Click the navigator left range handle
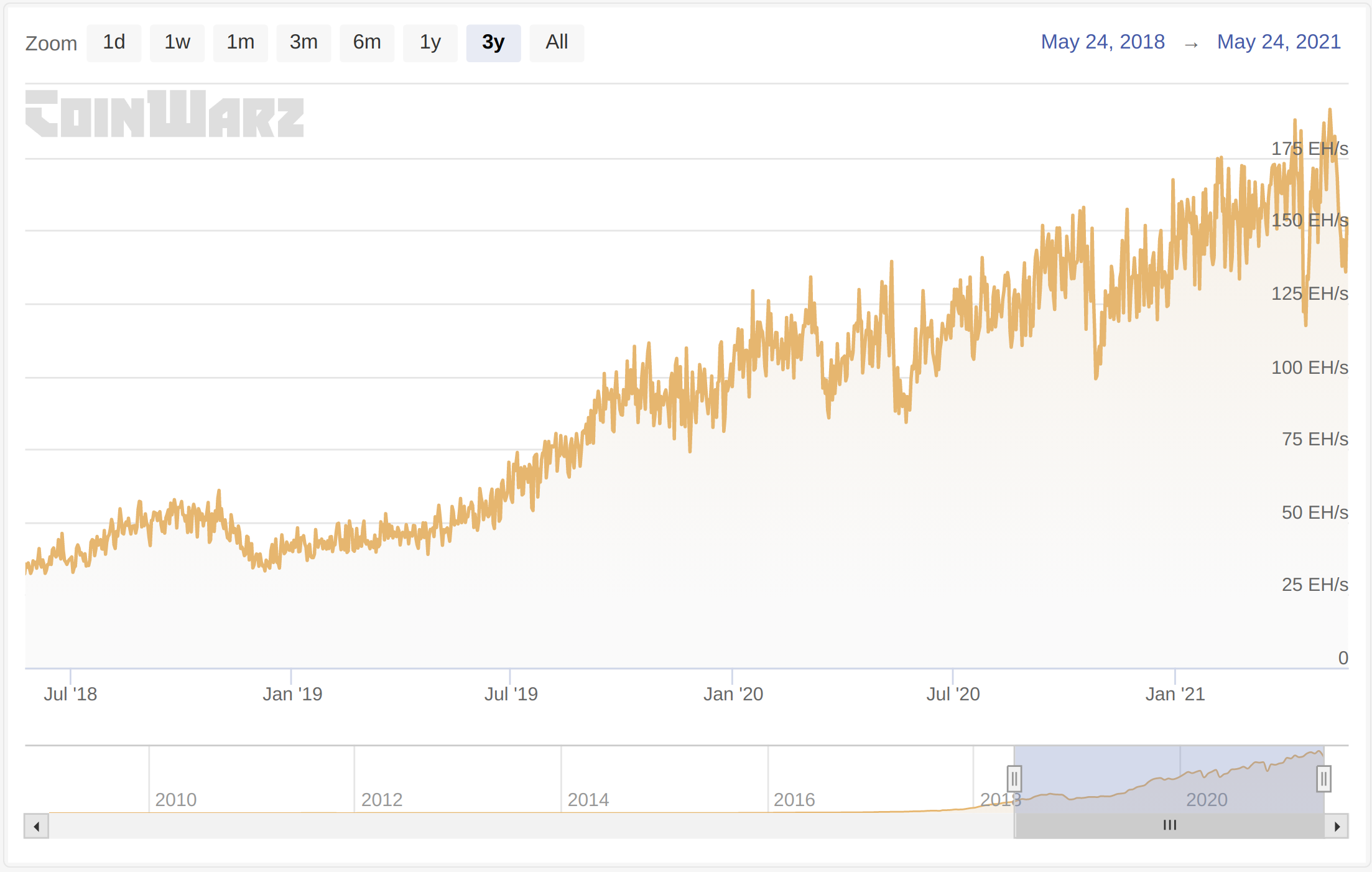The image size is (1372, 872). pos(1014,778)
